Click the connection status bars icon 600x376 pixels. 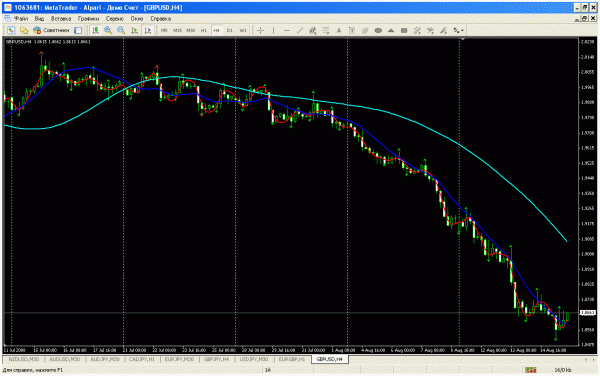point(531,370)
